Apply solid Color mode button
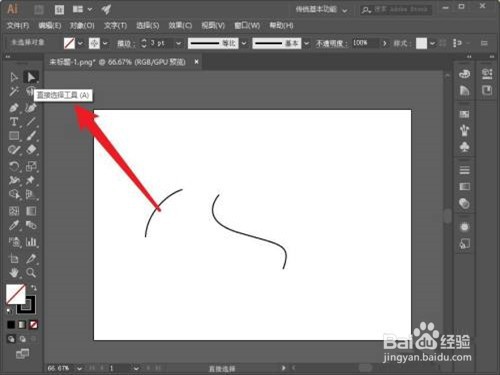500x375 pixels. (11, 324)
